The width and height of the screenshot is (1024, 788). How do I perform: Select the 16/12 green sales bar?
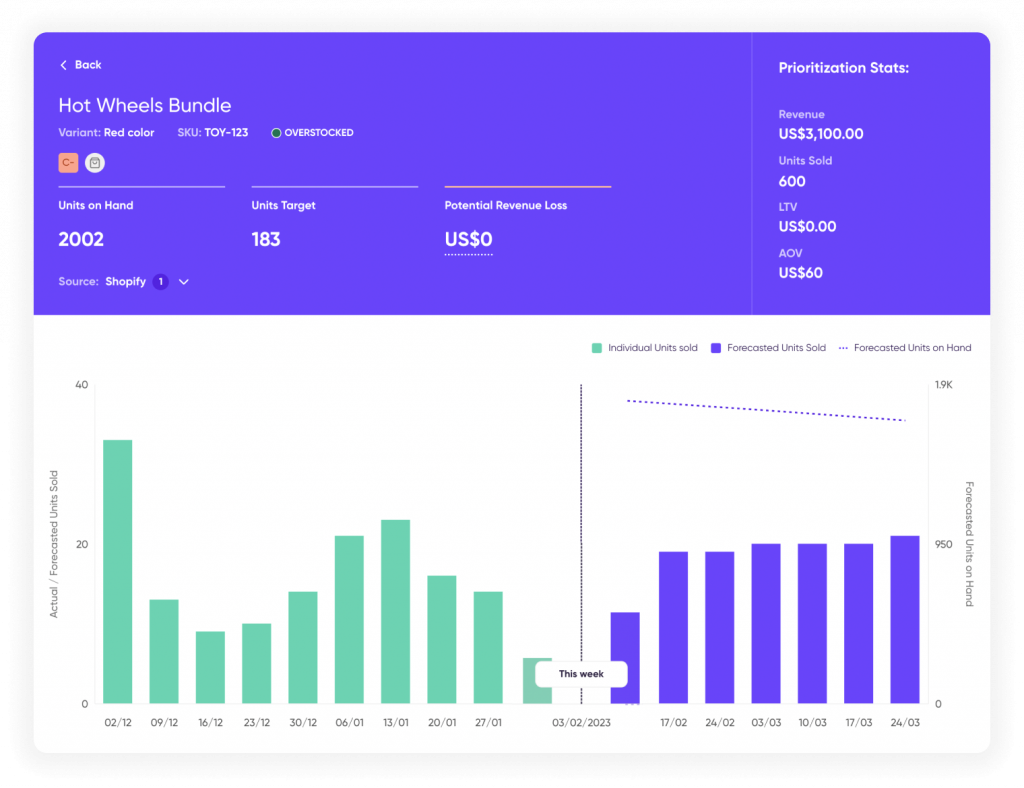click(x=210, y=667)
